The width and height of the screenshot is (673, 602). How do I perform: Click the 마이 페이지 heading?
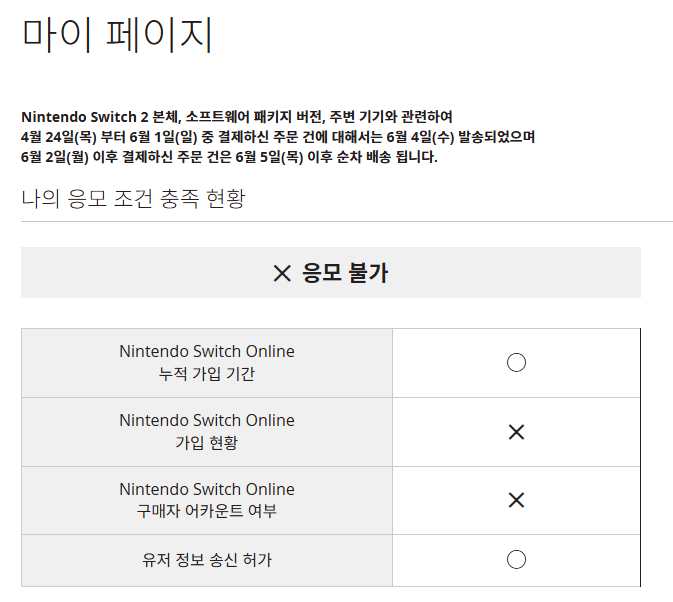[117, 35]
